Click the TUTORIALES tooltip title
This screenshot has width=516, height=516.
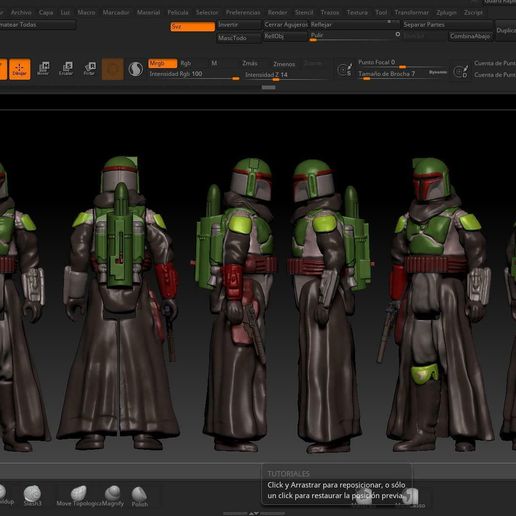point(289,474)
